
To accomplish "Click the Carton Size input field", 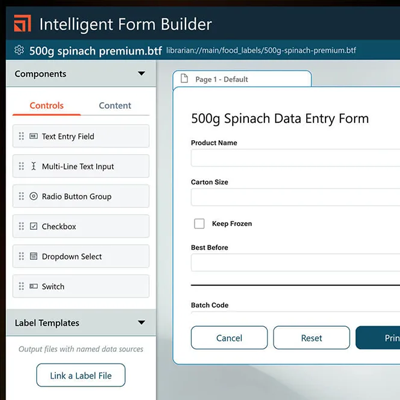I will pos(295,197).
